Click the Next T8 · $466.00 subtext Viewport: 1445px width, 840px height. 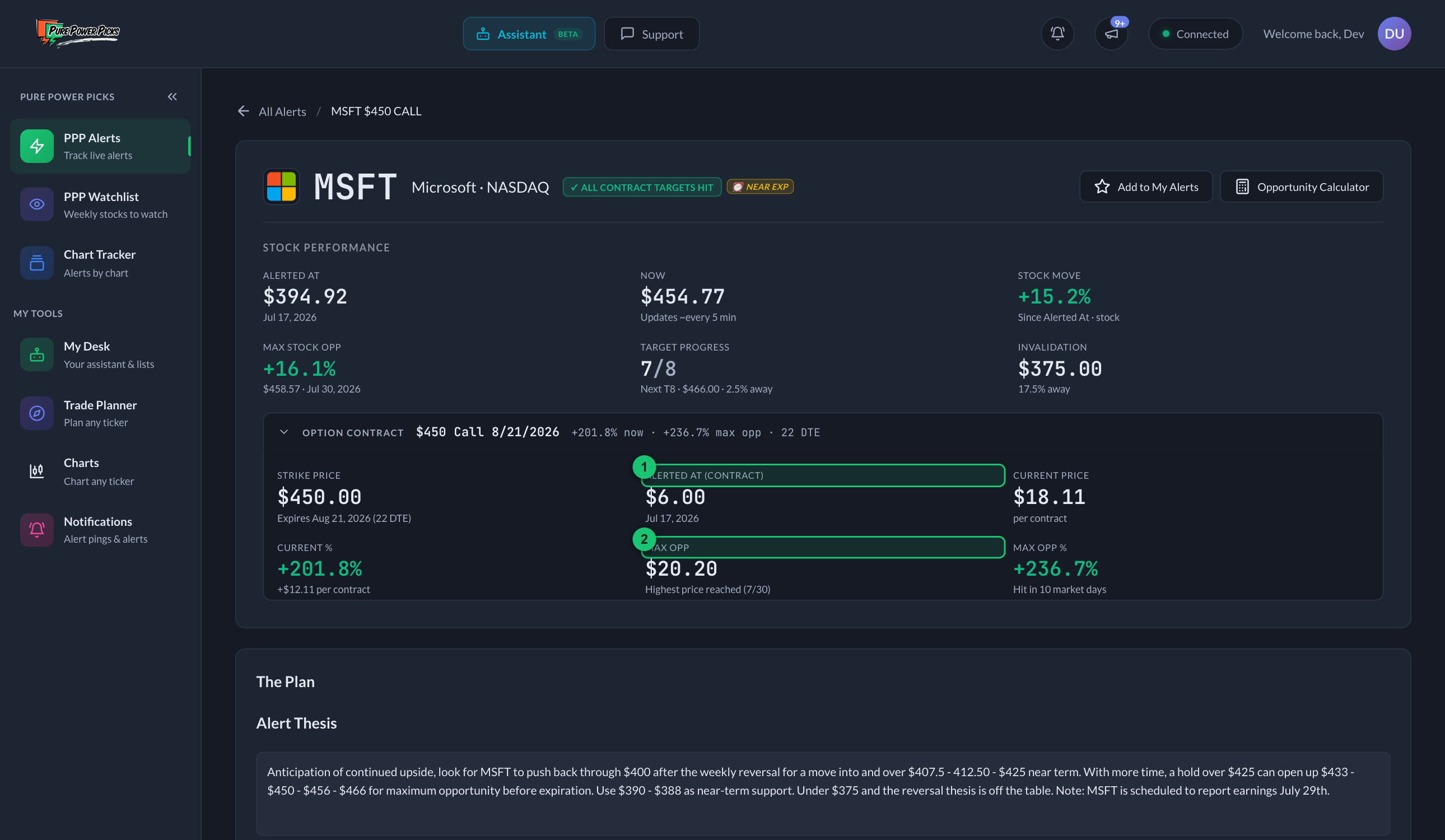[x=706, y=389]
